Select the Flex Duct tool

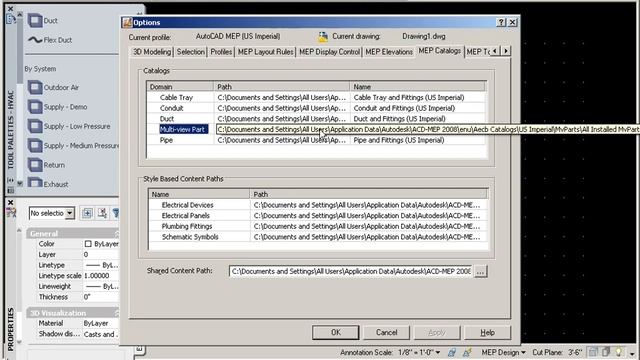[x=50, y=40]
